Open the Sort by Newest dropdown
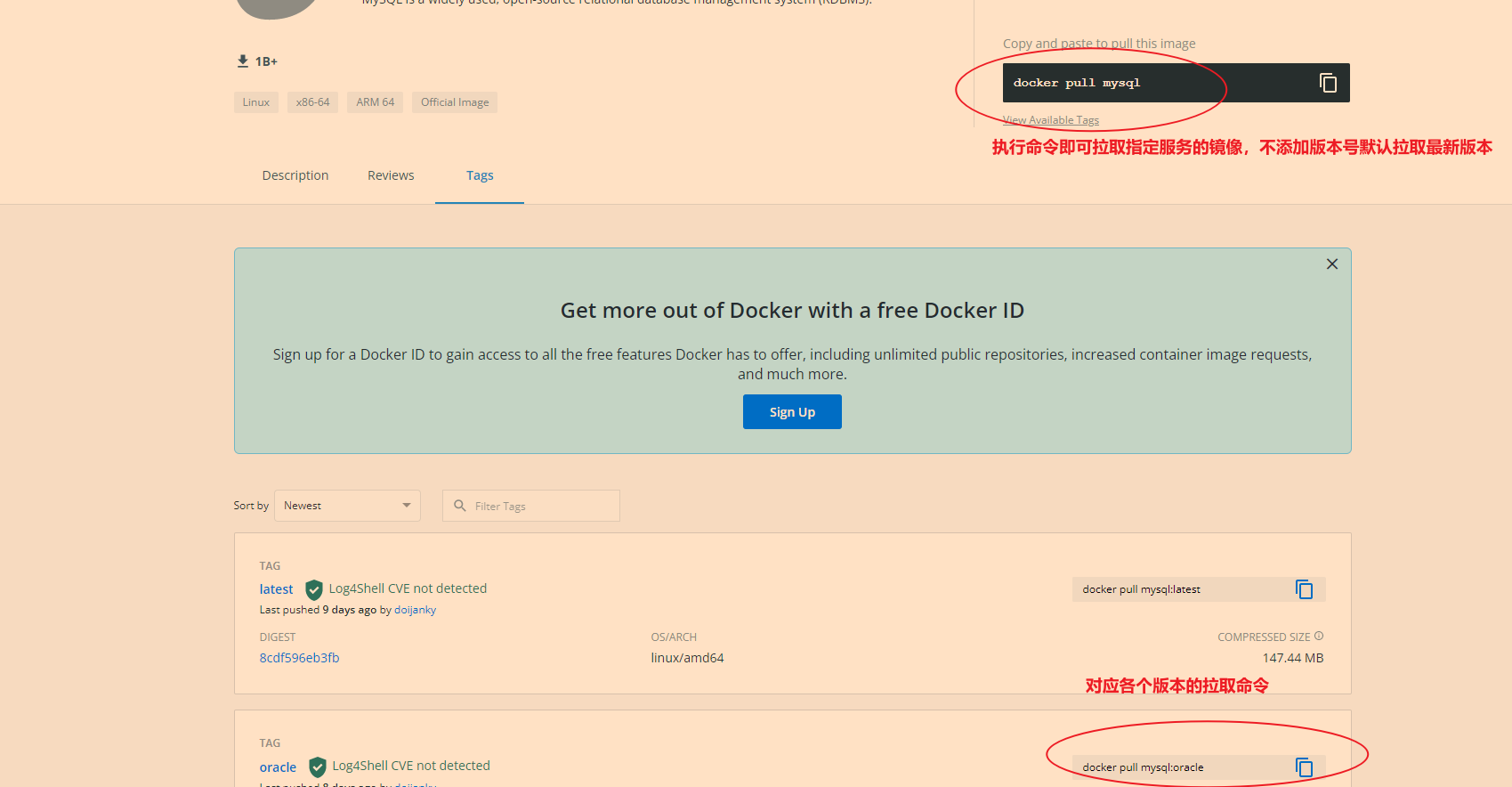Viewport: 1512px width, 787px height. point(347,506)
